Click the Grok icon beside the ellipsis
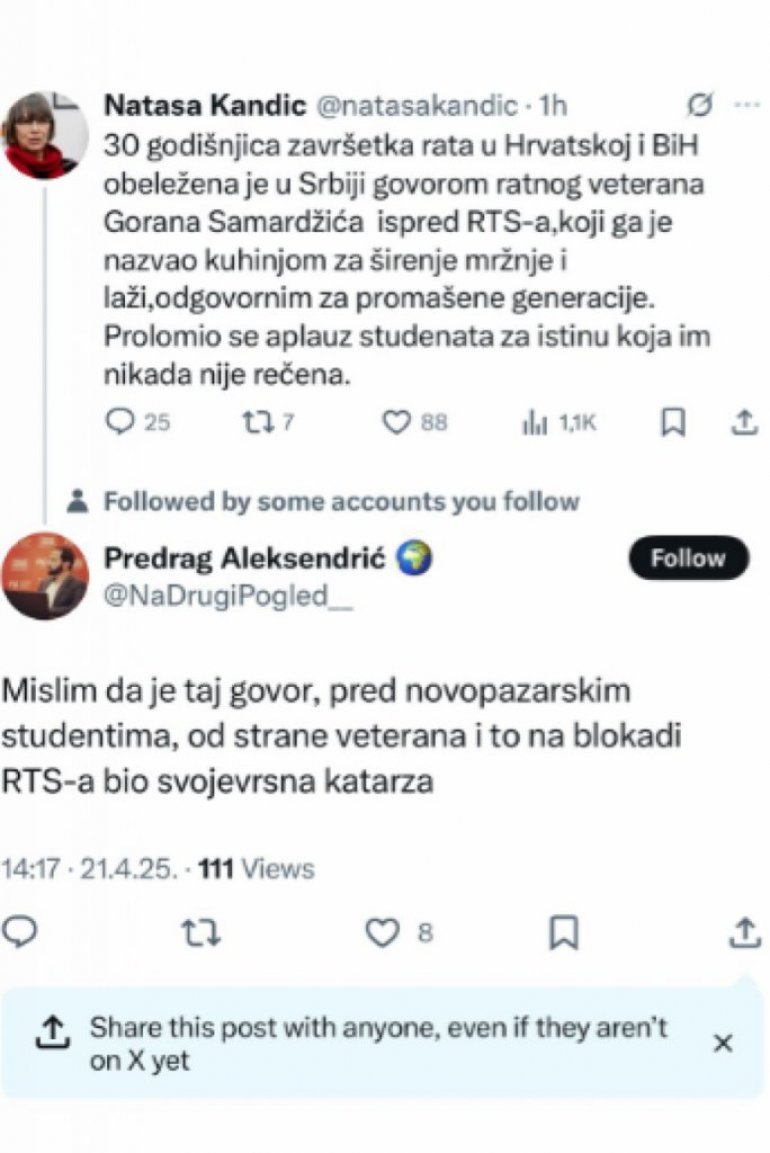The image size is (770, 1153). (x=701, y=105)
